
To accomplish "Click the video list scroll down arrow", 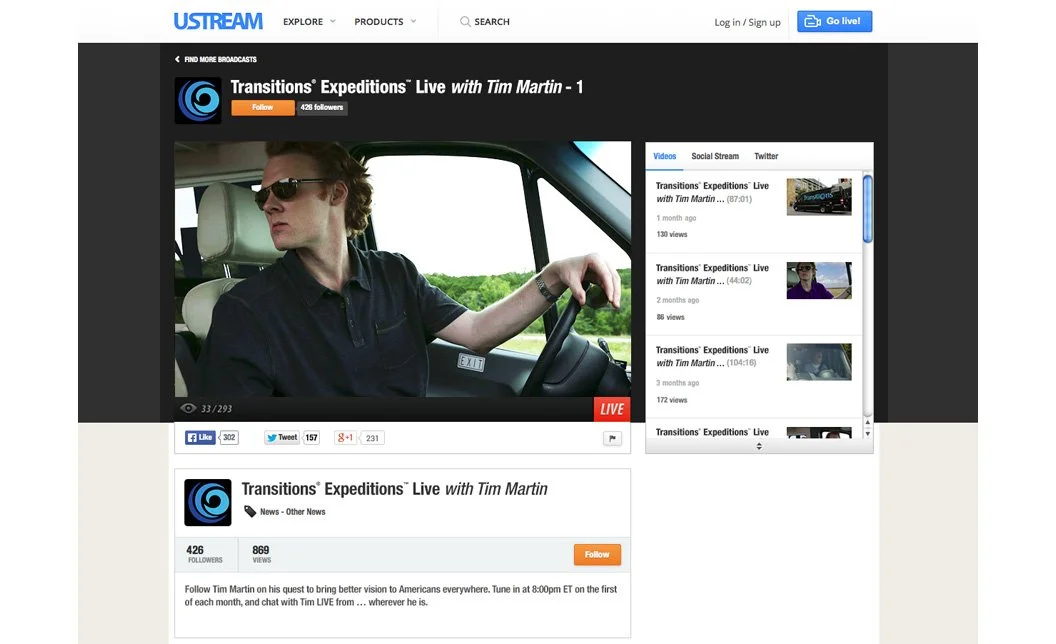I will [x=867, y=433].
